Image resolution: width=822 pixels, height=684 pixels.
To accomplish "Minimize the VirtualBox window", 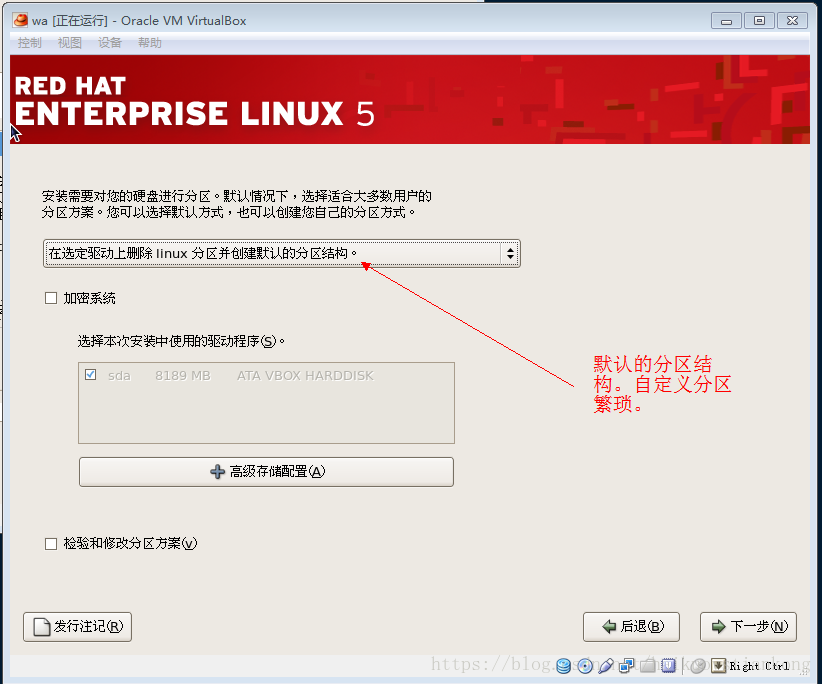I will [x=726, y=21].
